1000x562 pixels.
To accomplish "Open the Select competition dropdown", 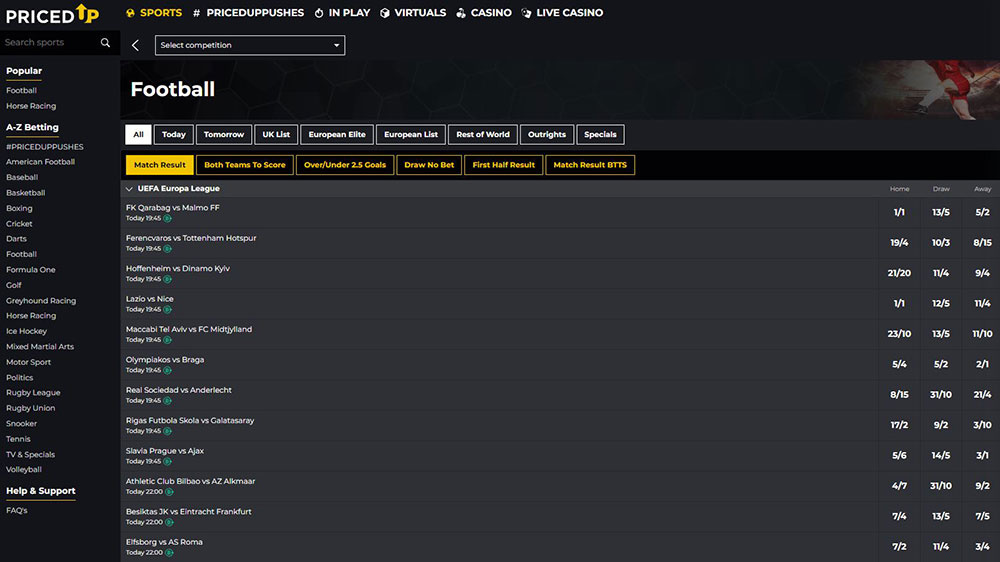I will point(250,45).
